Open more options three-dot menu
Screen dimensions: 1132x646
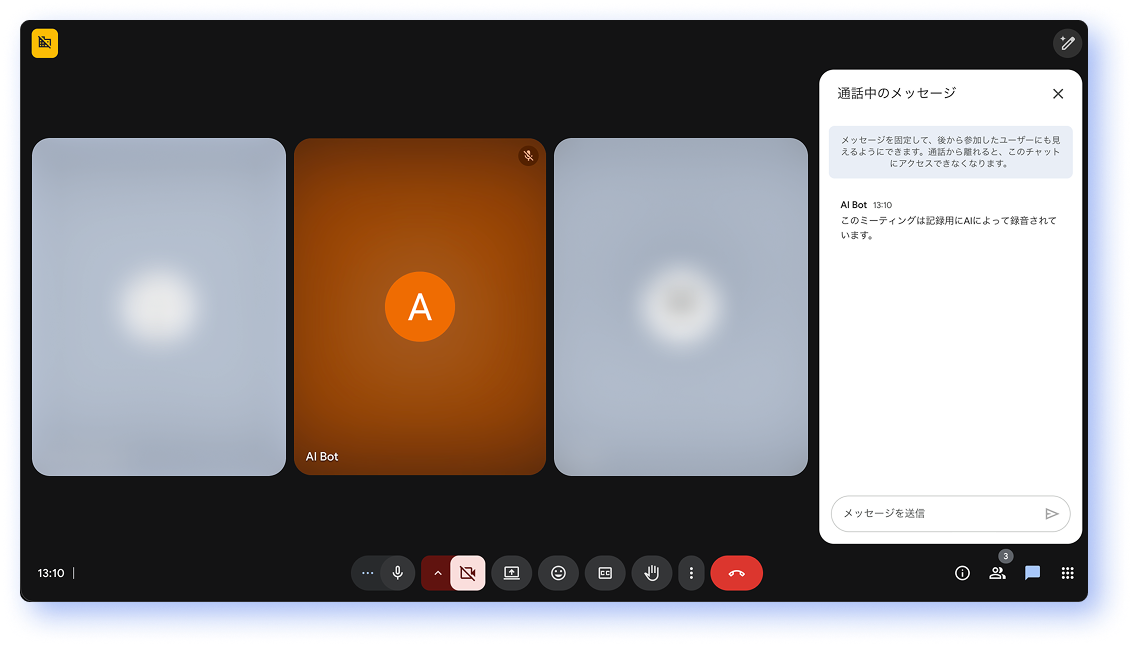pos(691,573)
